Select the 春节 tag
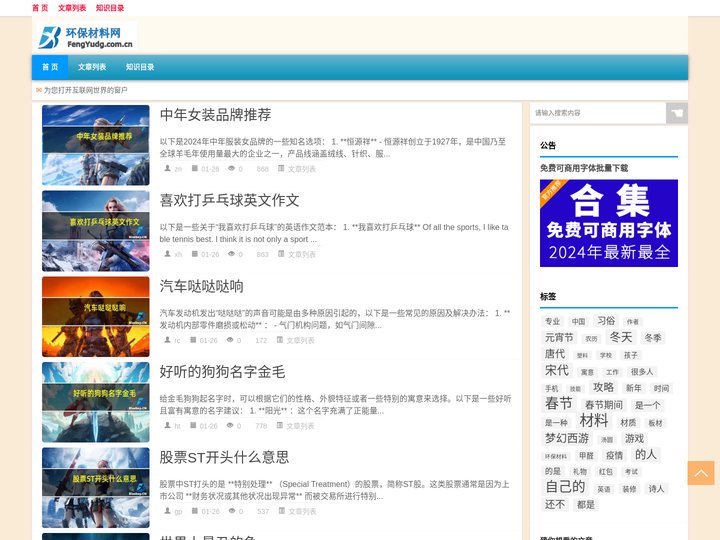The height and width of the screenshot is (540, 720). point(558,403)
